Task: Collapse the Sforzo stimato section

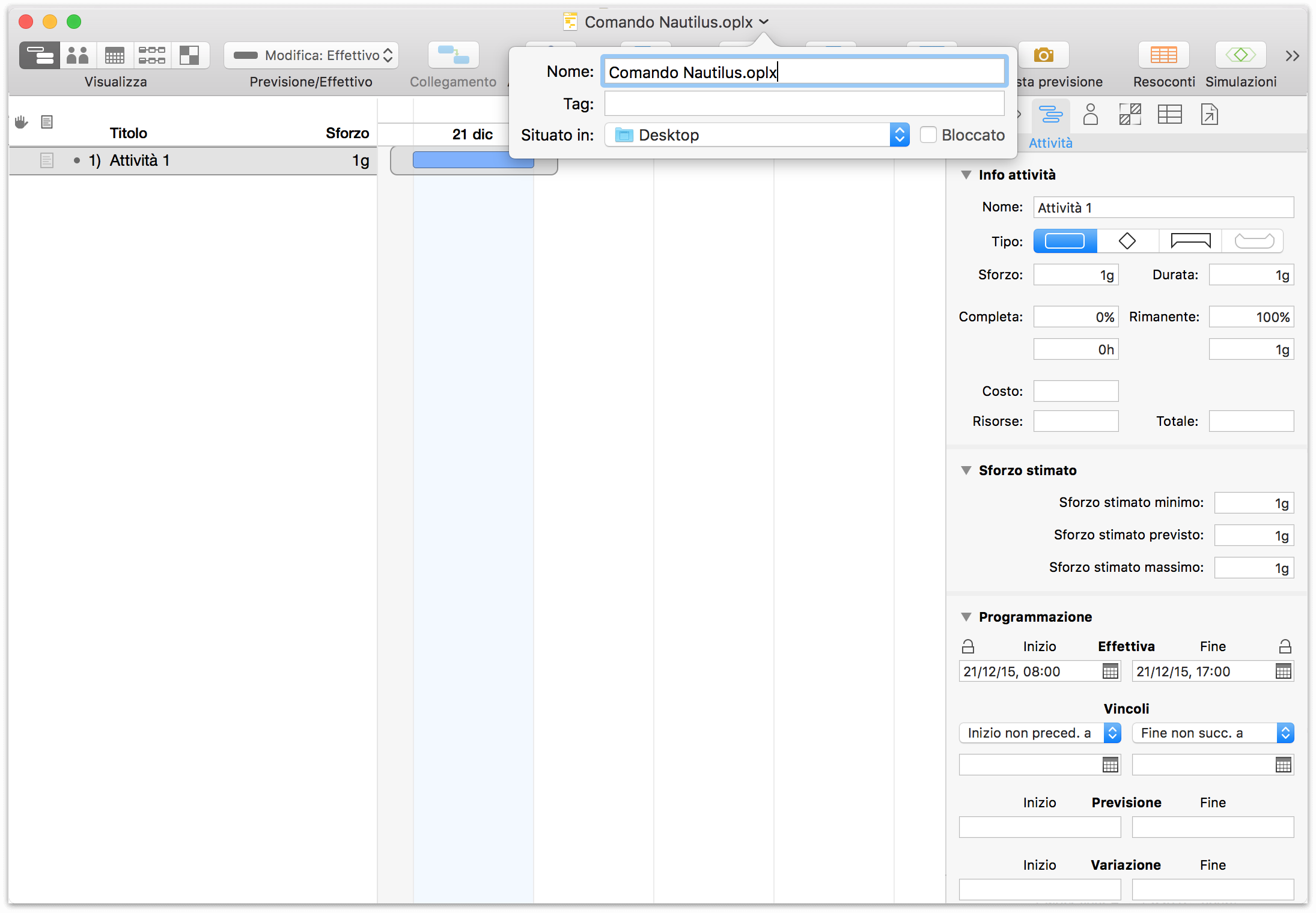Action: 966,470
